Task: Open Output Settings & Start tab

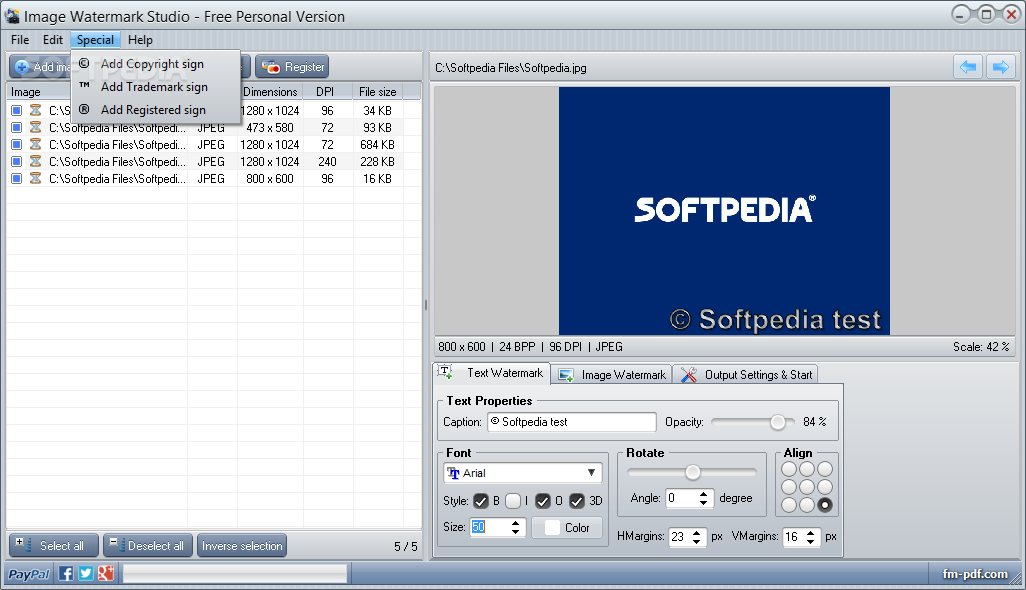Action: pos(746,375)
